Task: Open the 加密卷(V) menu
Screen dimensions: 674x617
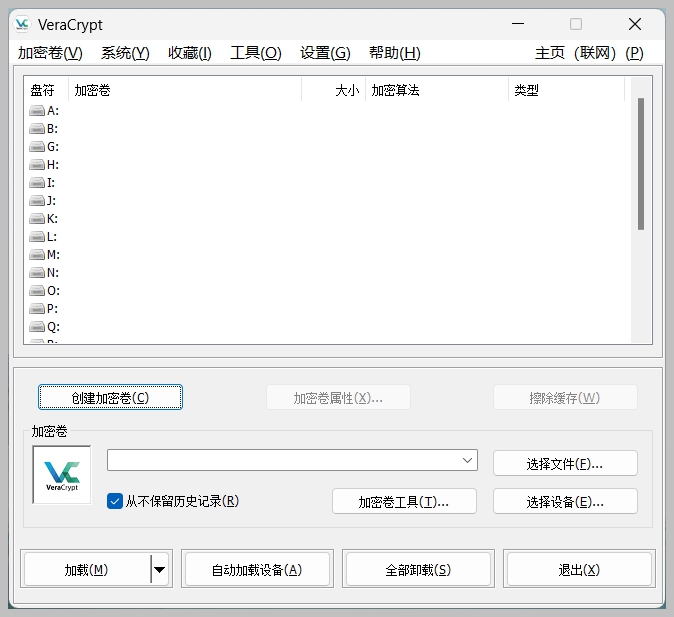Action: coord(50,53)
